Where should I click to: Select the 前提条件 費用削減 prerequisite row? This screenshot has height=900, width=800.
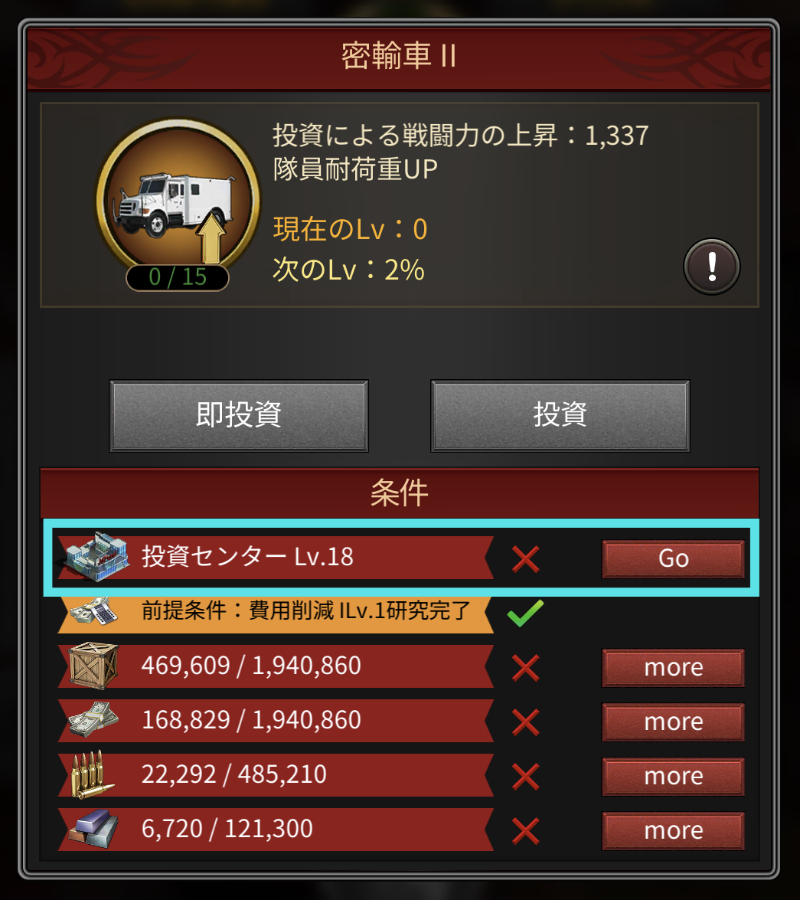(x=275, y=612)
